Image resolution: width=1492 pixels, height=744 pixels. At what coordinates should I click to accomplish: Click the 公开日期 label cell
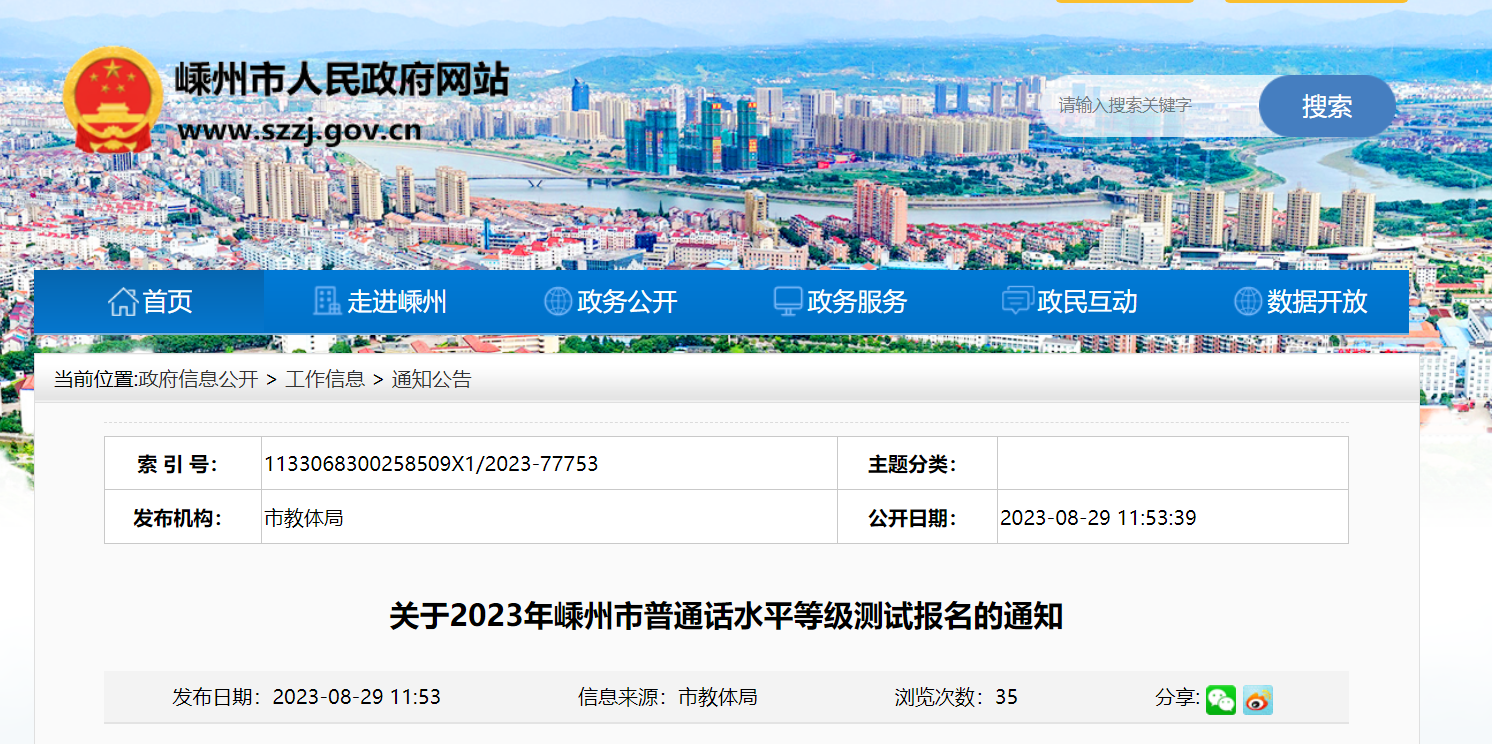918,518
